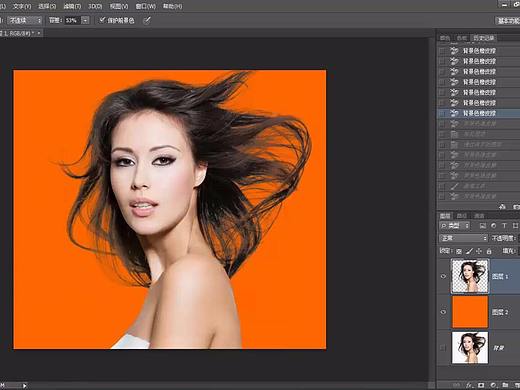The height and width of the screenshot is (390, 520).
Task: Add a layer mask icon
Action: [x=481, y=385]
